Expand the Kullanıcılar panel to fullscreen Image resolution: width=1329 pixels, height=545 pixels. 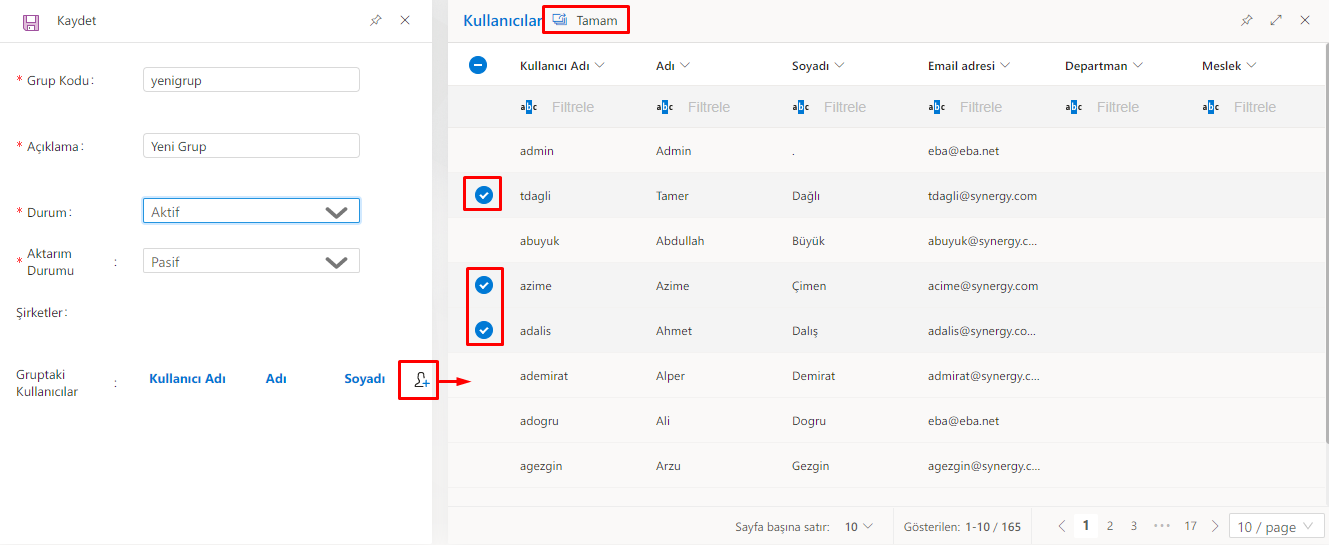pyautogui.click(x=1276, y=20)
